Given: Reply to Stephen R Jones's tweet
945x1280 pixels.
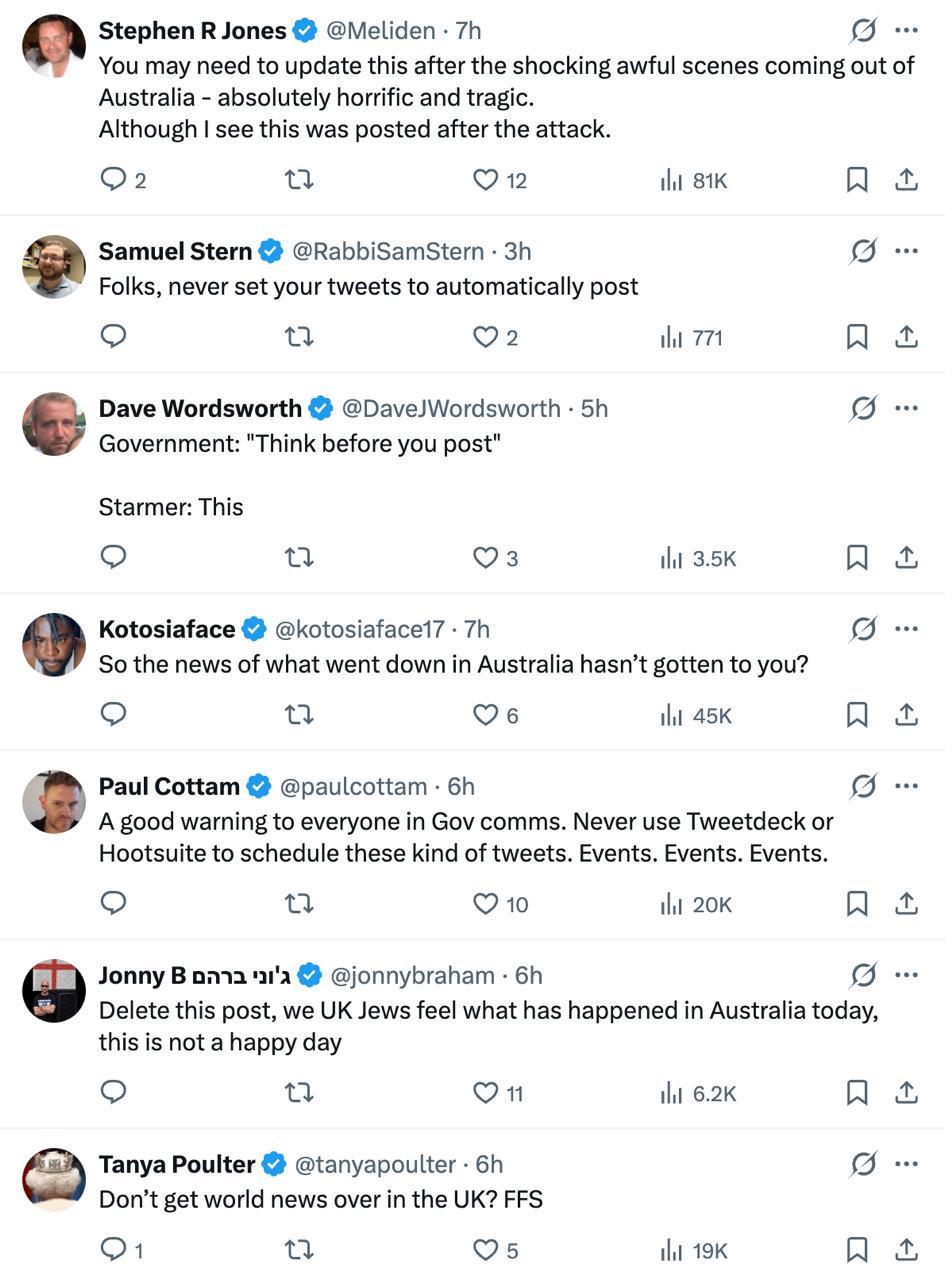Looking at the screenshot, I should 114,180.
